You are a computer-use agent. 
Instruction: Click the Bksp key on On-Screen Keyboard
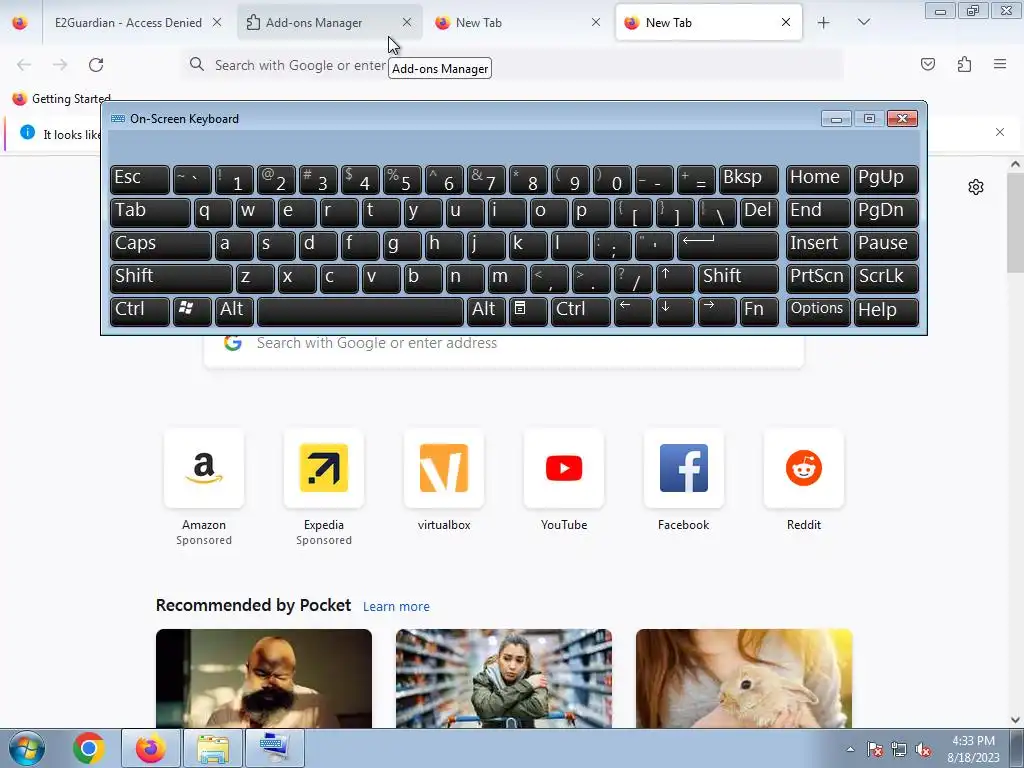click(x=748, y=179)
